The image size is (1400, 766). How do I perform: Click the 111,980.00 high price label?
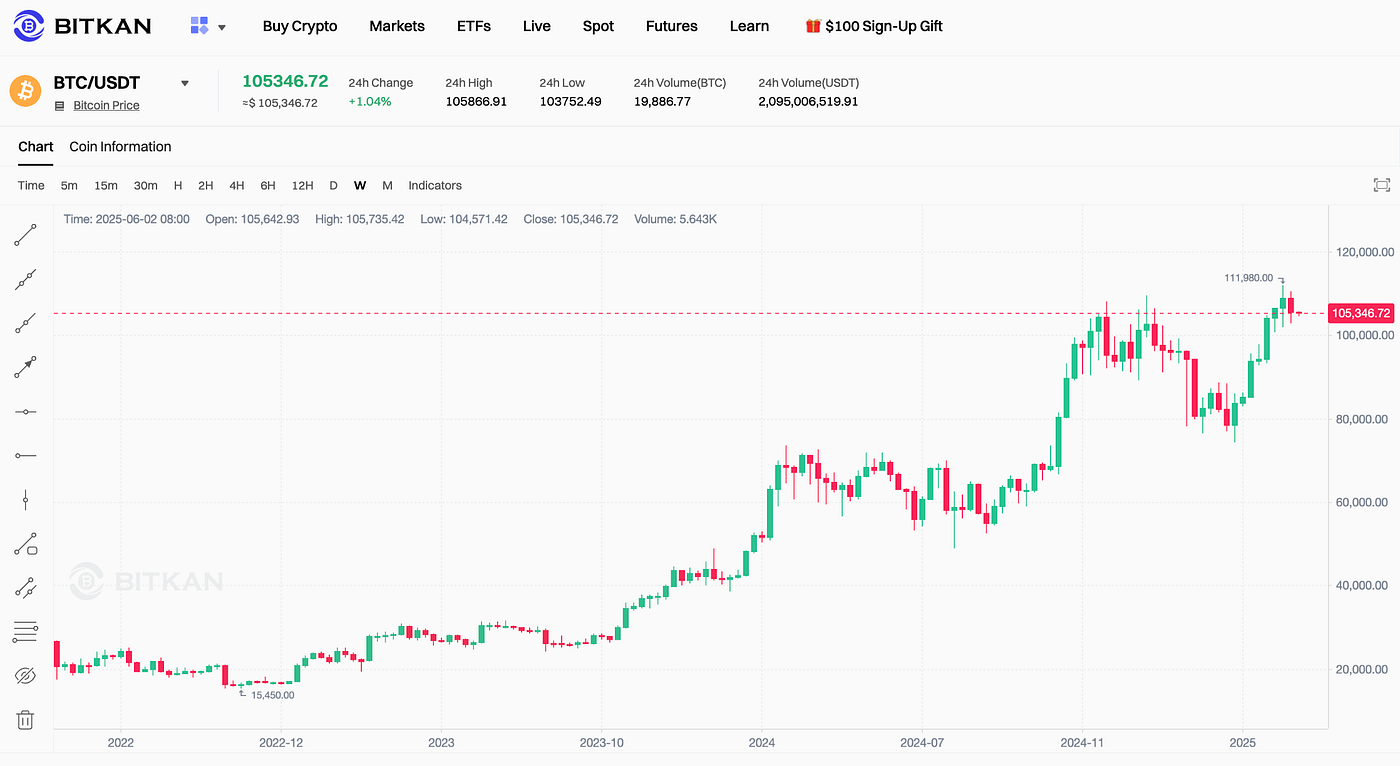1248,278
